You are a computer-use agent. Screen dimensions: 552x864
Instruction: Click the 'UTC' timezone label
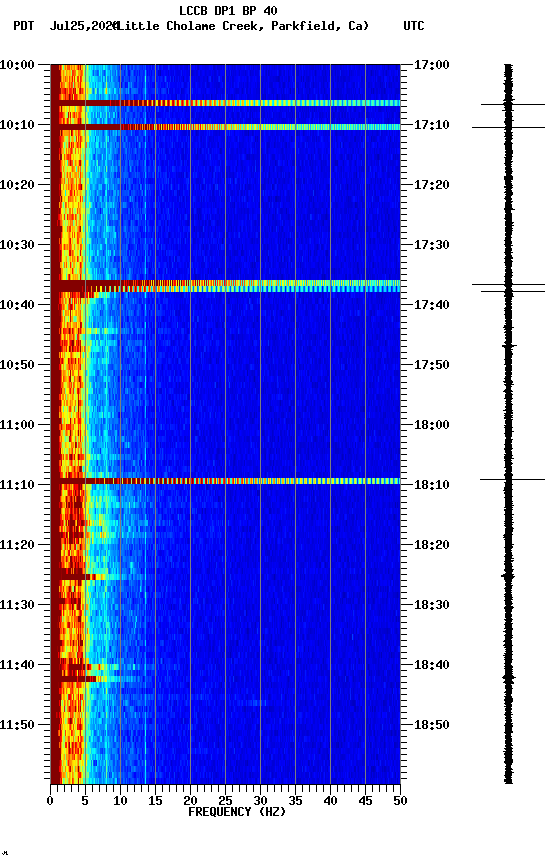coord(414,26)
